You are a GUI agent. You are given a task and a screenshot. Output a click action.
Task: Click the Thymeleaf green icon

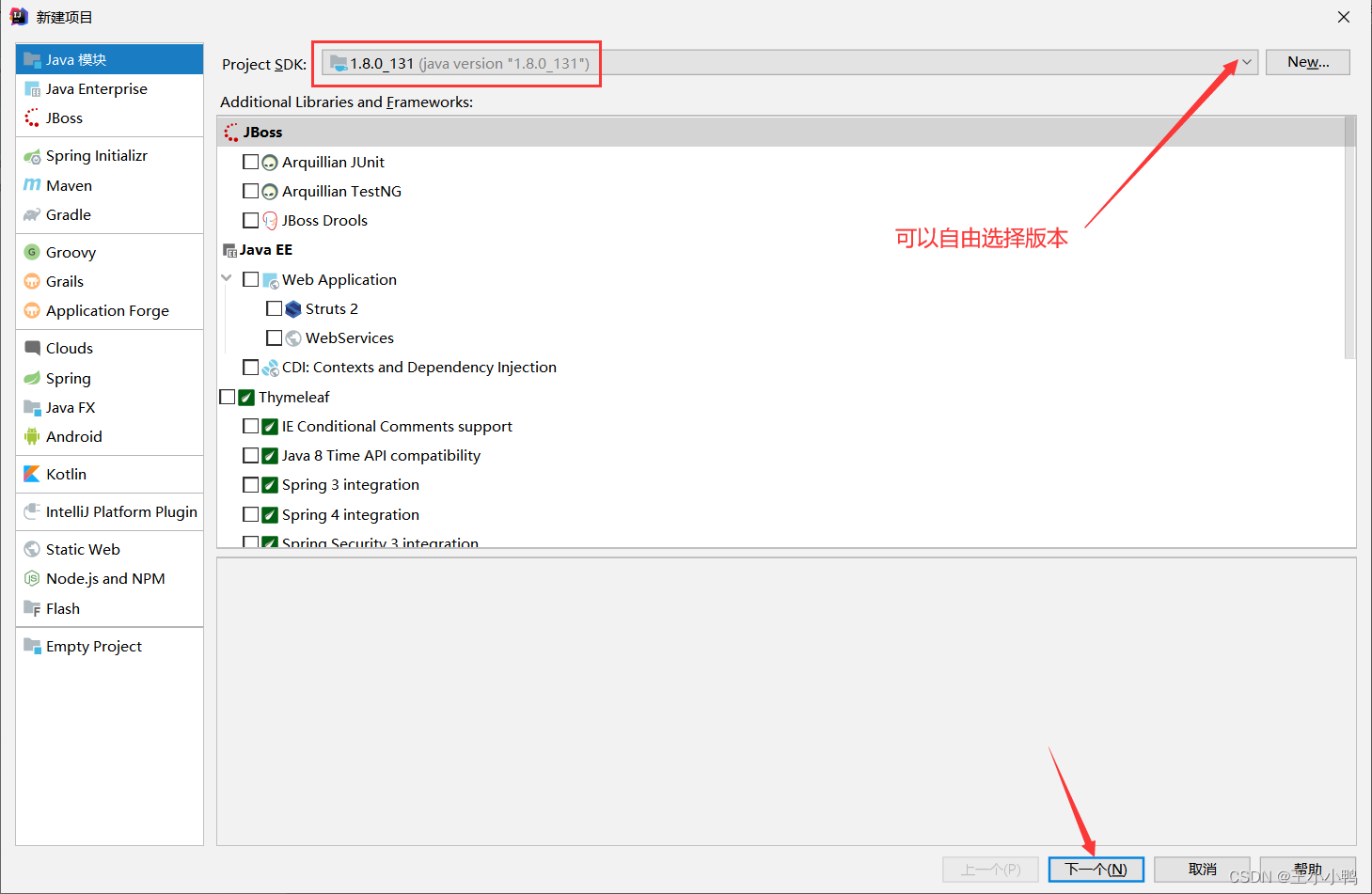tap(246, 398)
